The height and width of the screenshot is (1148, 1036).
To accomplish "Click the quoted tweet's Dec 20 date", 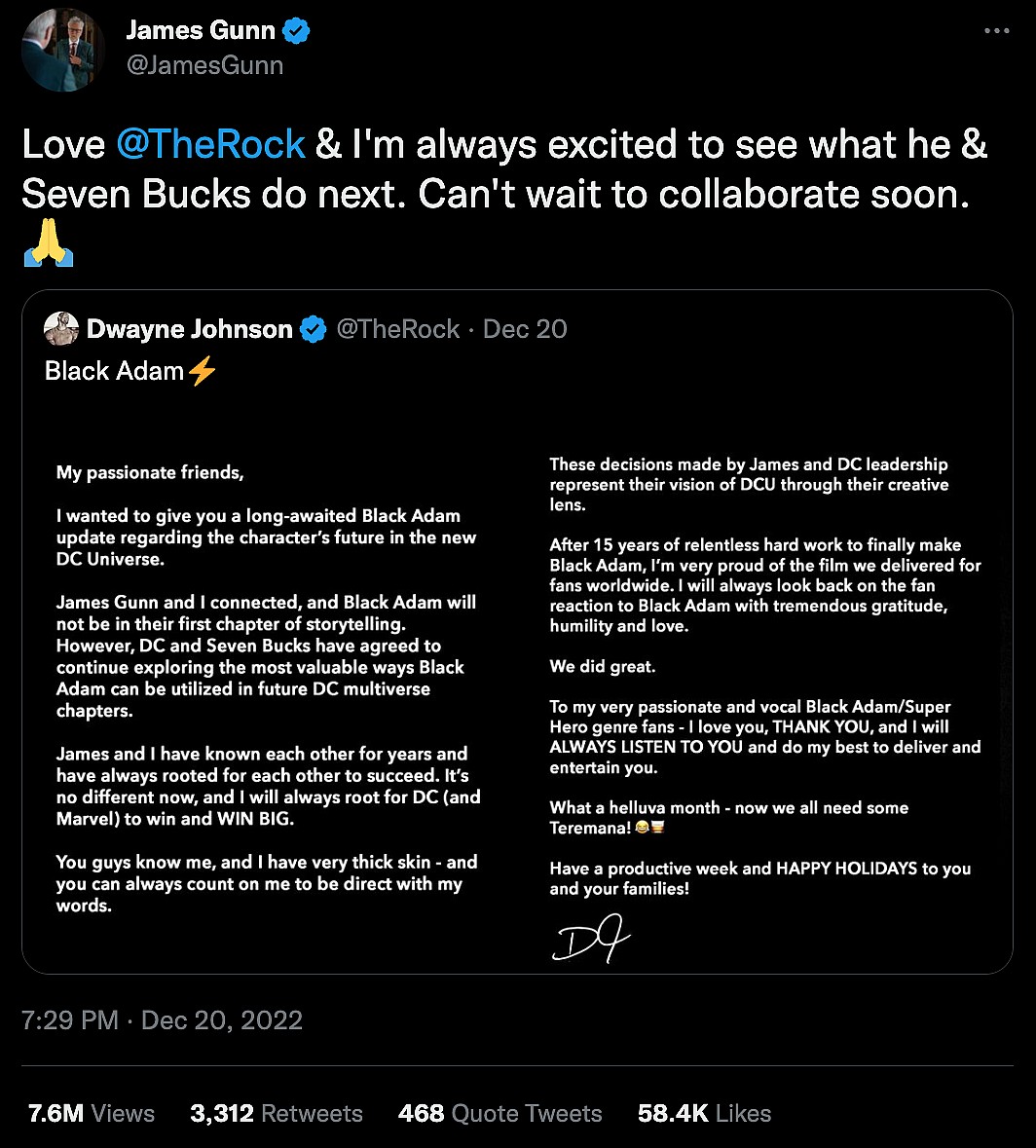I will click(525, 329).
